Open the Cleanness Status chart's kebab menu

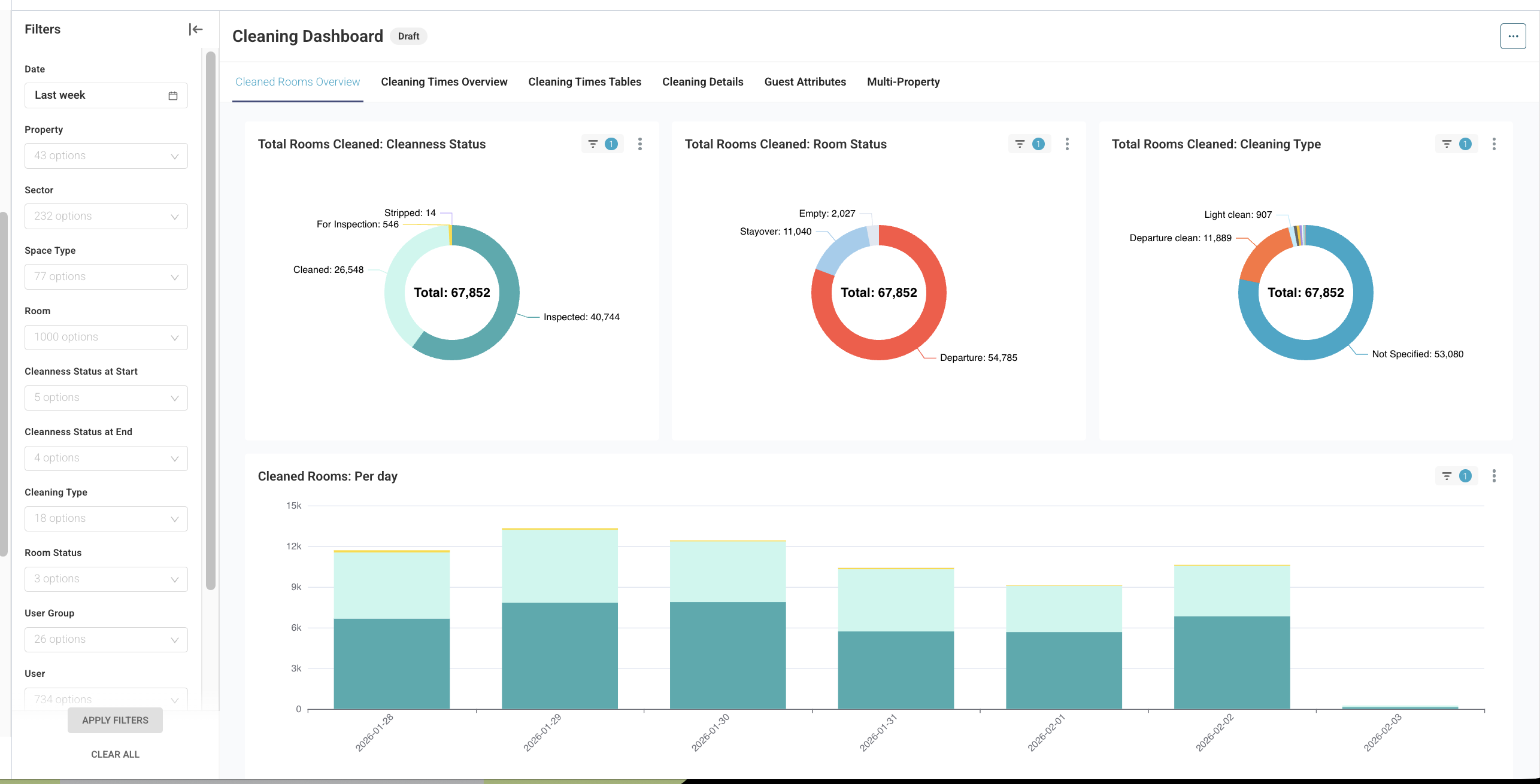pyautogui.click(x=640, y=144)
